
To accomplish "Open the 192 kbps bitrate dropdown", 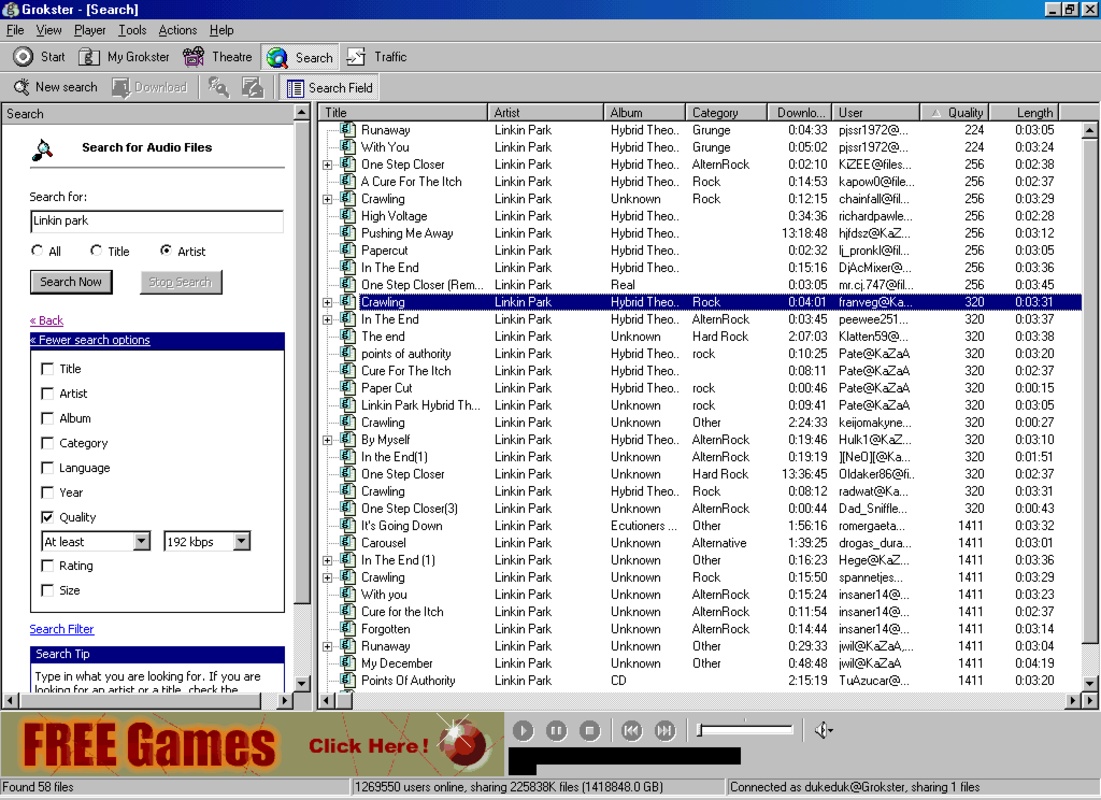I will point(241,542).
